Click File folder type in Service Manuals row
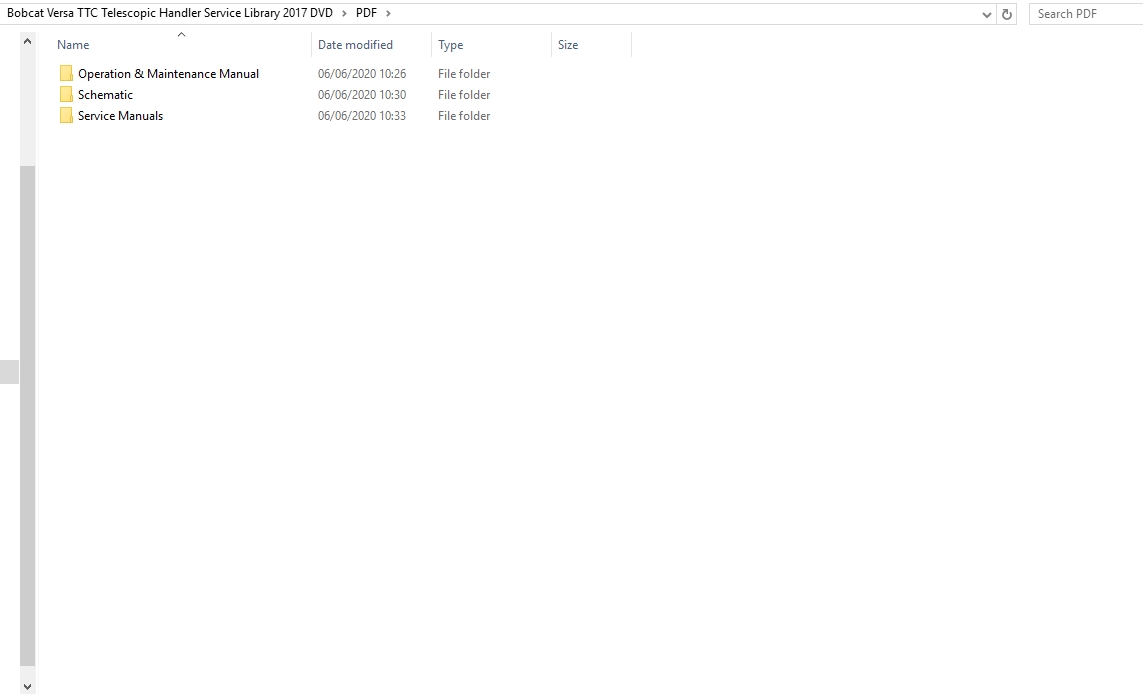The height and width of the screenshot is (694, 1143). [x=464, y=116]
